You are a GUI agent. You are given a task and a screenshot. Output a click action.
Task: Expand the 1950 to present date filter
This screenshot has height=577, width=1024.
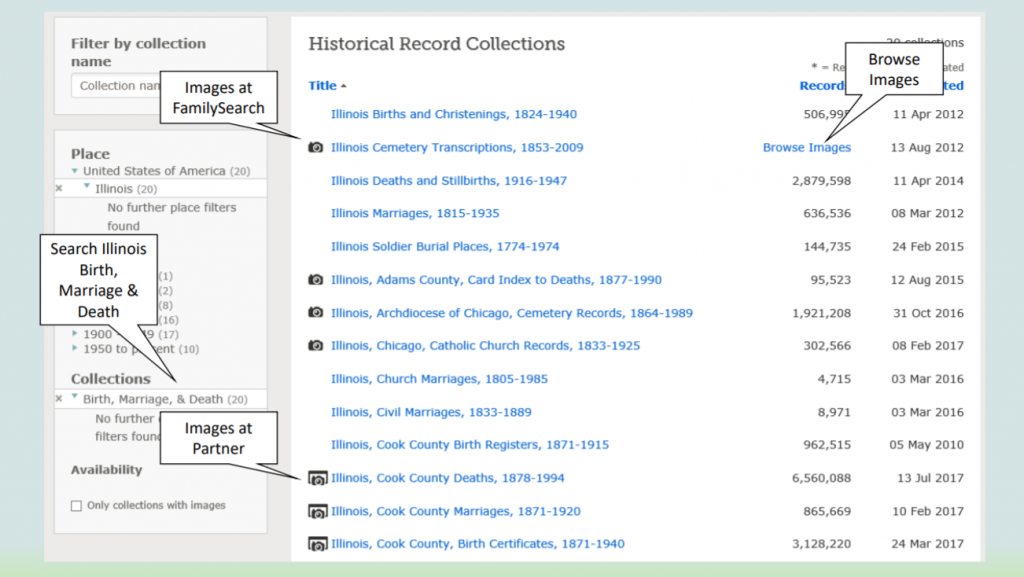[74, 348]
